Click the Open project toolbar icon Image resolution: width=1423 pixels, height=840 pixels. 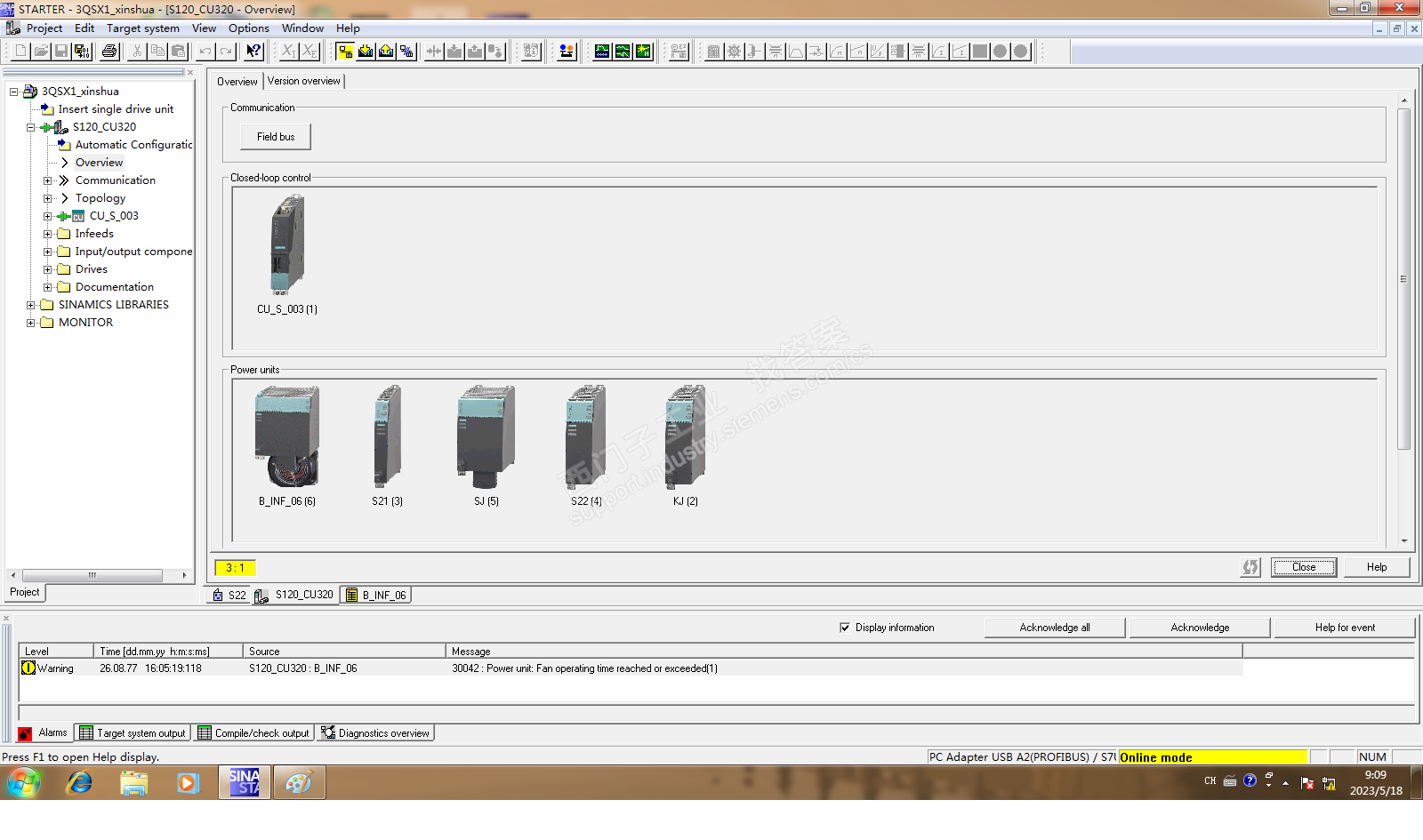[x=41, y=52]
